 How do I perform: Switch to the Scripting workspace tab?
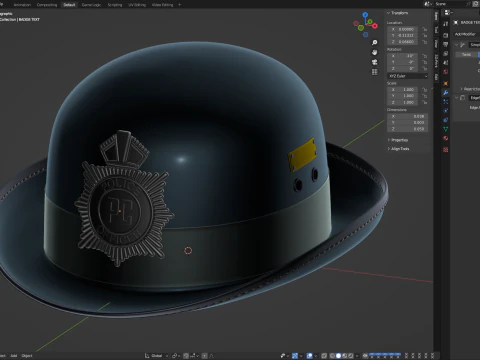[x=115, y=5]
